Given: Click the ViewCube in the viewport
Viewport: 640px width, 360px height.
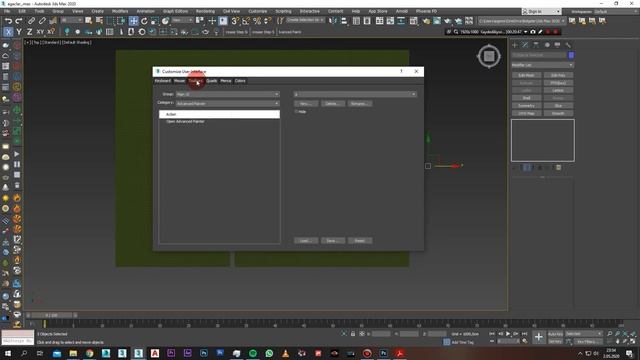Looking at the screenshot, I should click(x=489, y=56).
